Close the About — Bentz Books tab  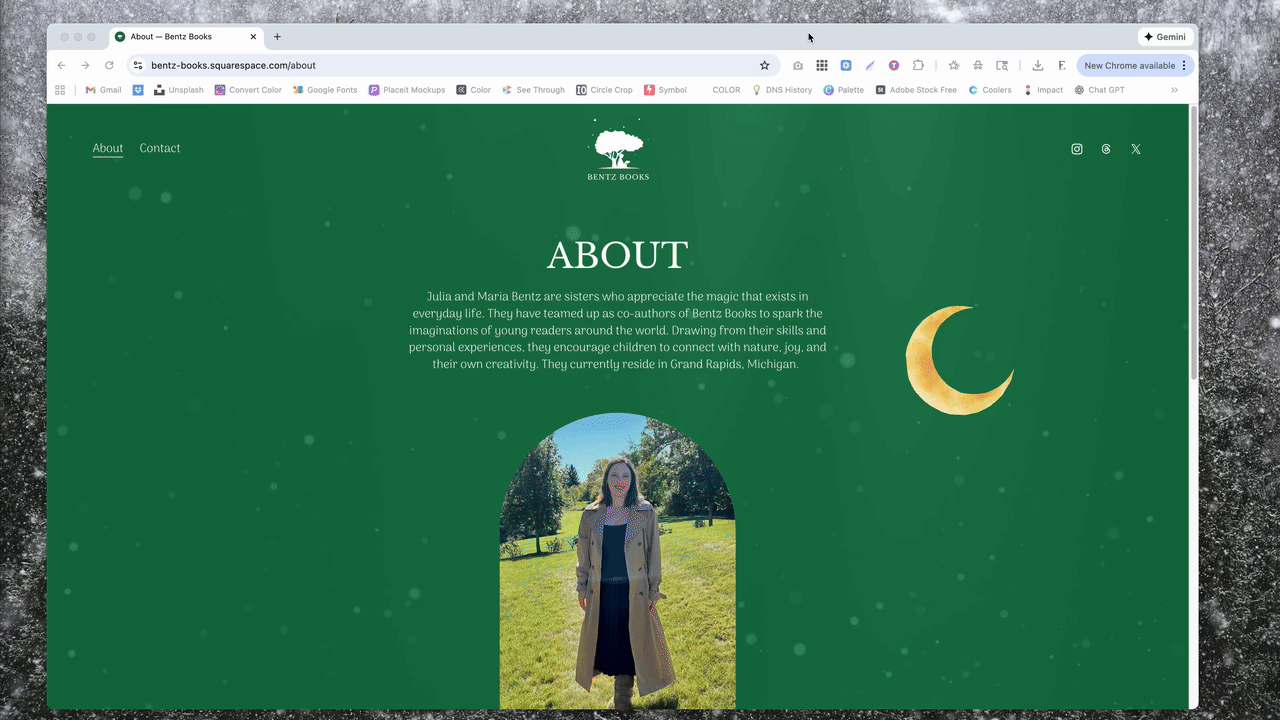(x=253, y=37)
